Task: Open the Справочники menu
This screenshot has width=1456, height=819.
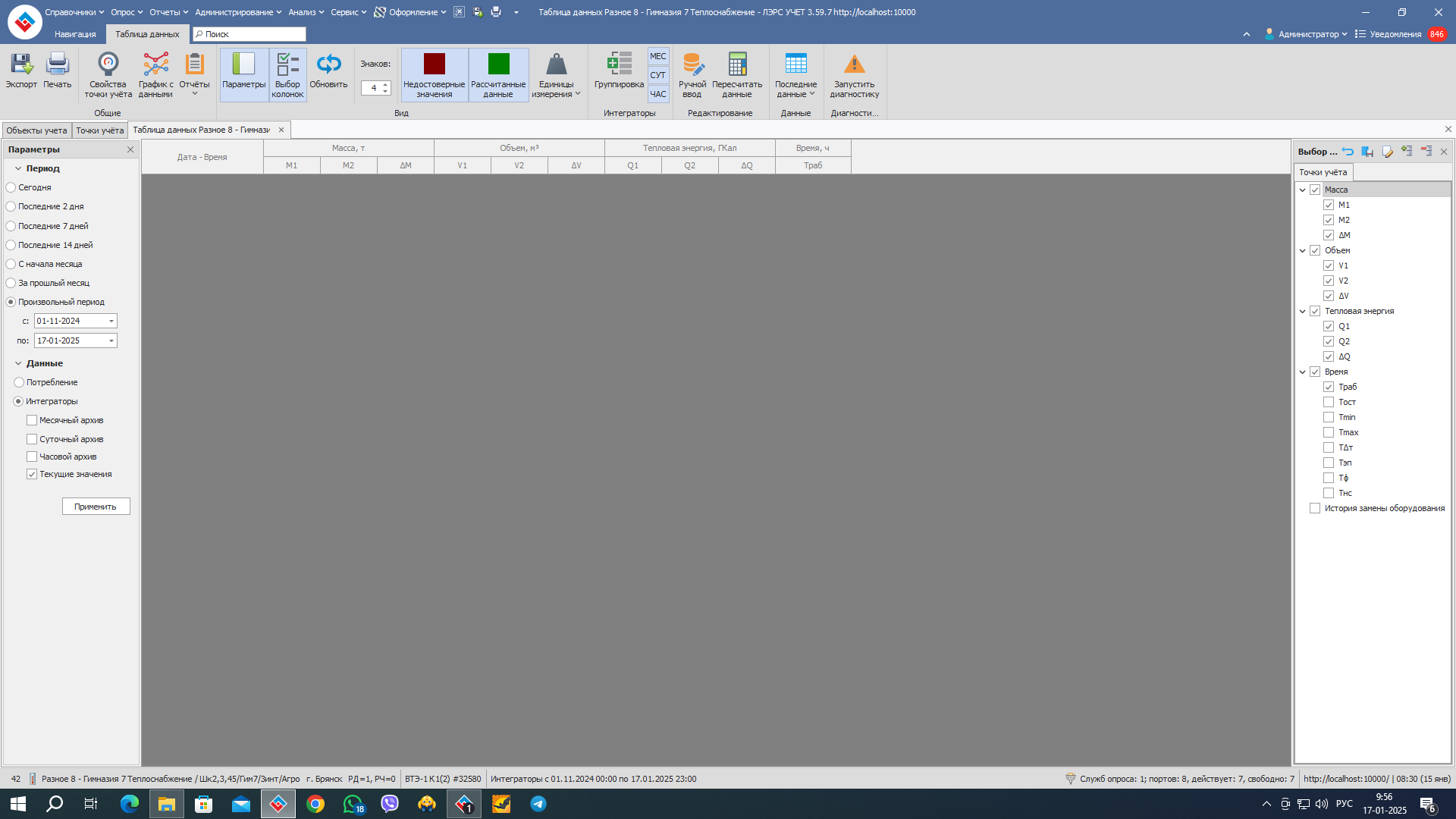Action: tap(74, 12)
